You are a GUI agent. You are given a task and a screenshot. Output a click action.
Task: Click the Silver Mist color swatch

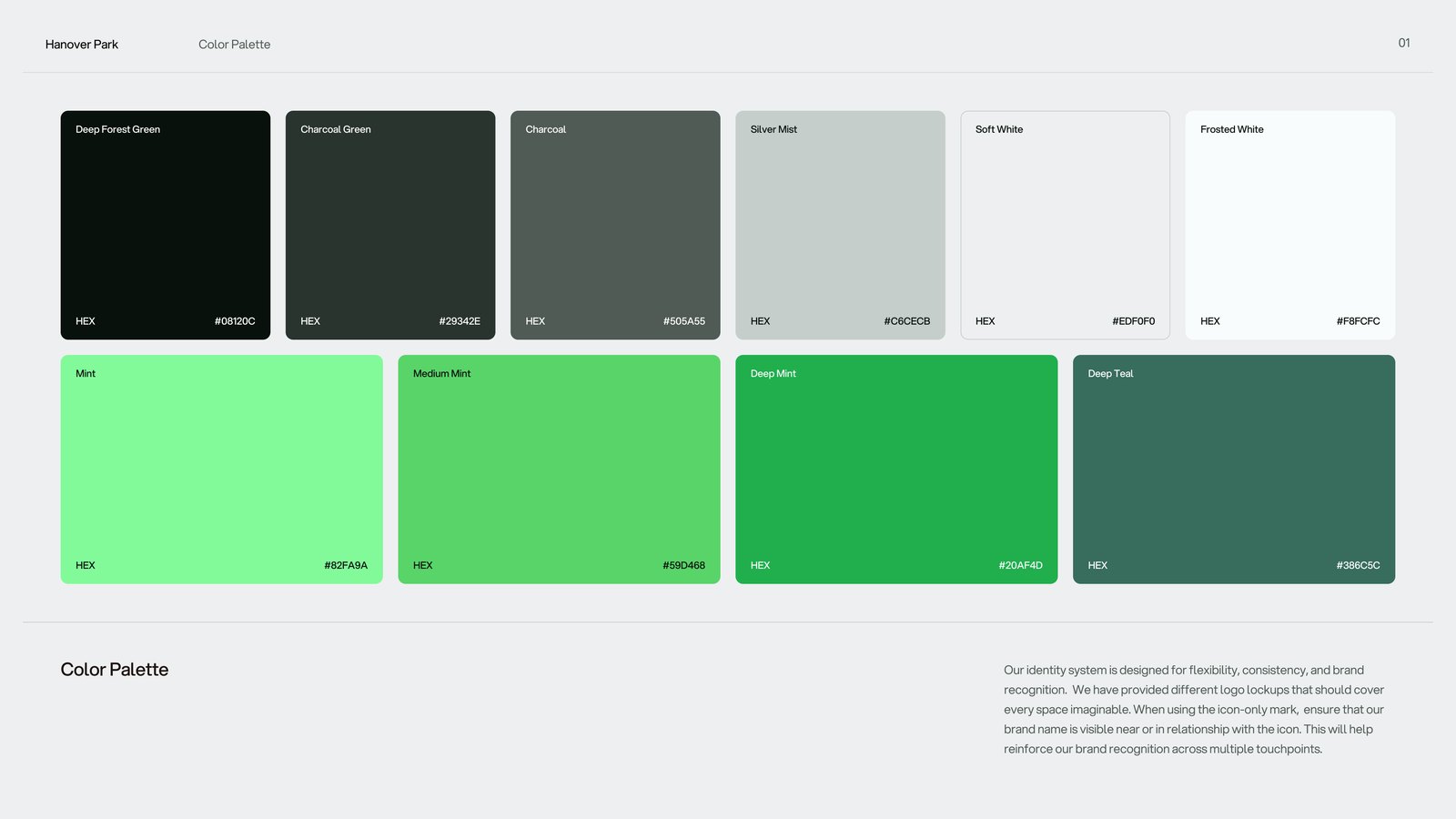[840, 225]
